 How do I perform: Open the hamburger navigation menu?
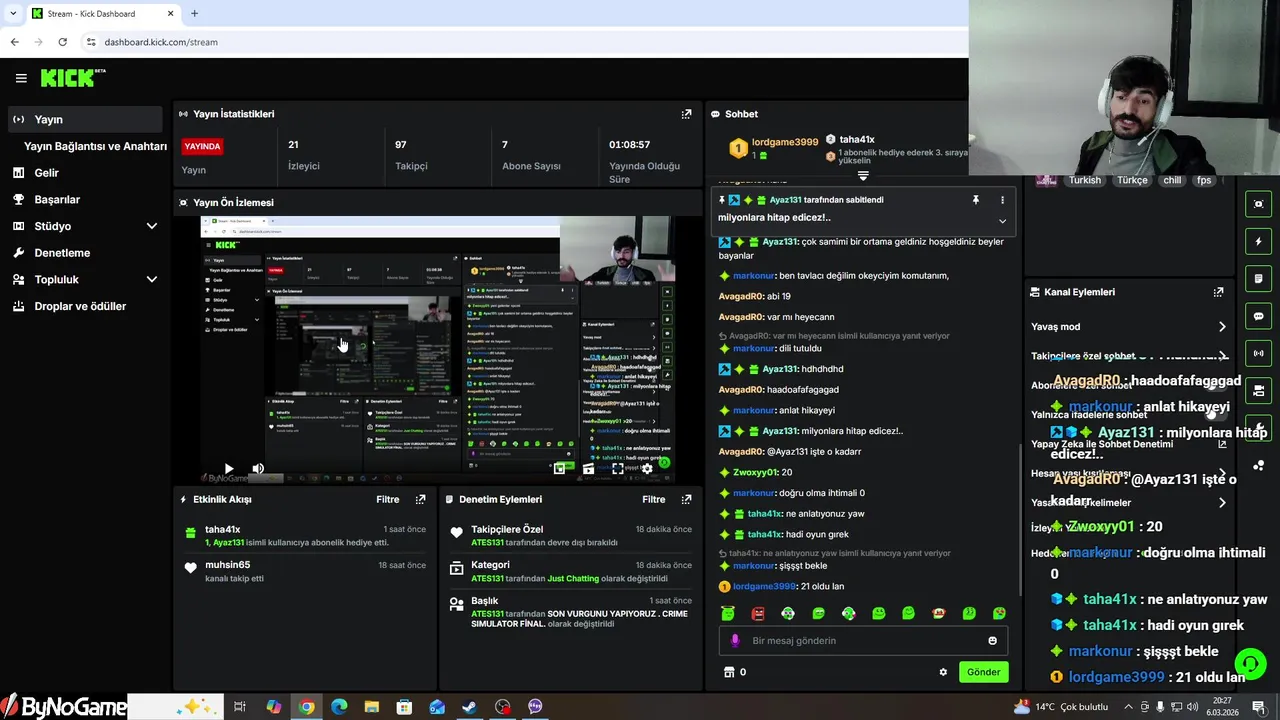[21, 78]
